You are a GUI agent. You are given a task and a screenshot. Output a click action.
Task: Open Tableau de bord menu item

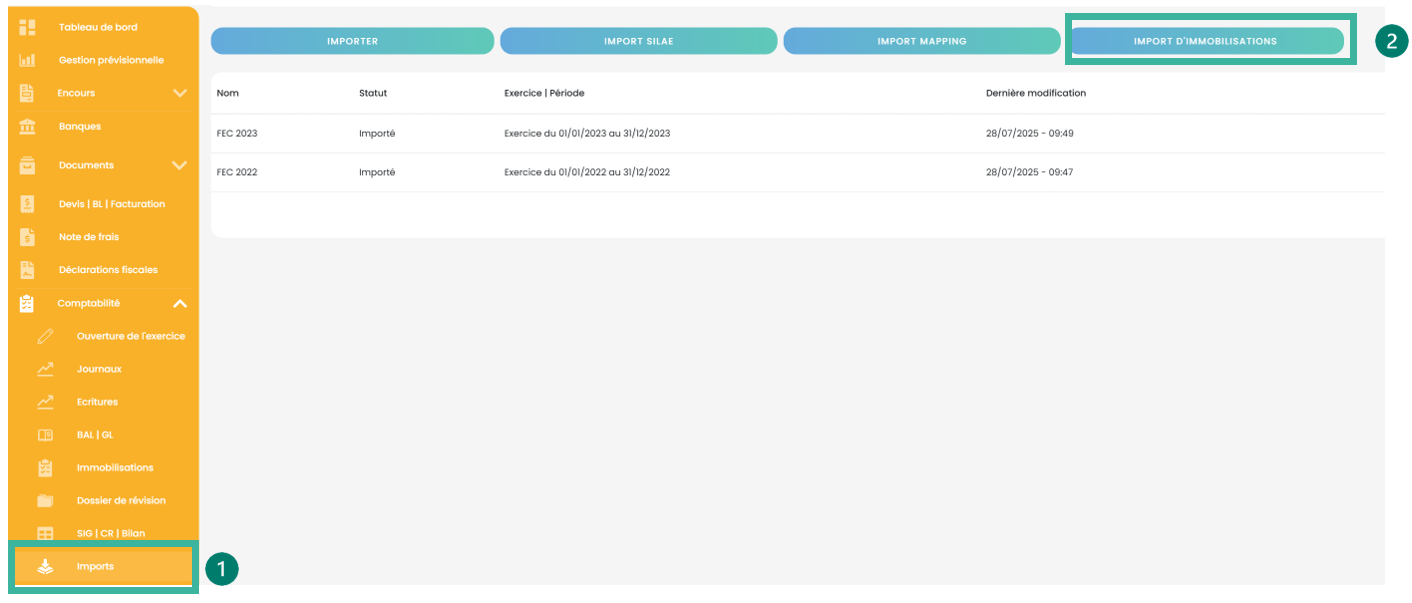point(98,27)
